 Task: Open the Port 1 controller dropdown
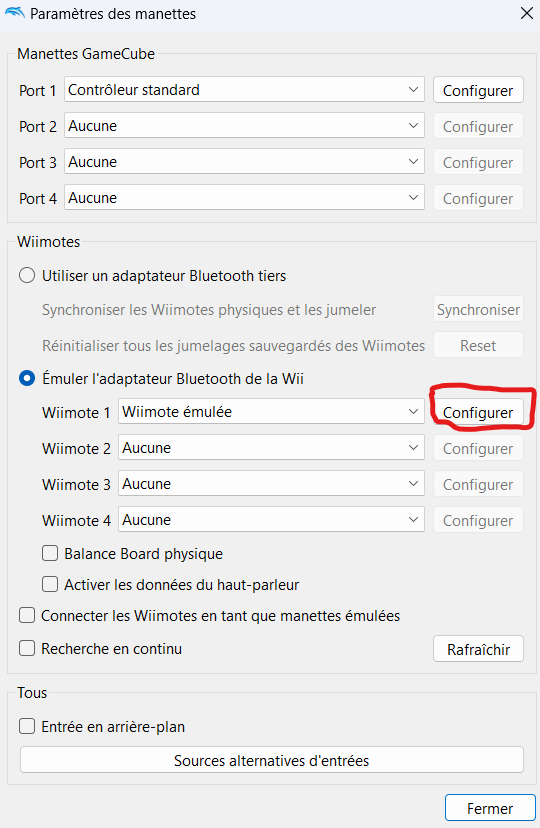244,90
